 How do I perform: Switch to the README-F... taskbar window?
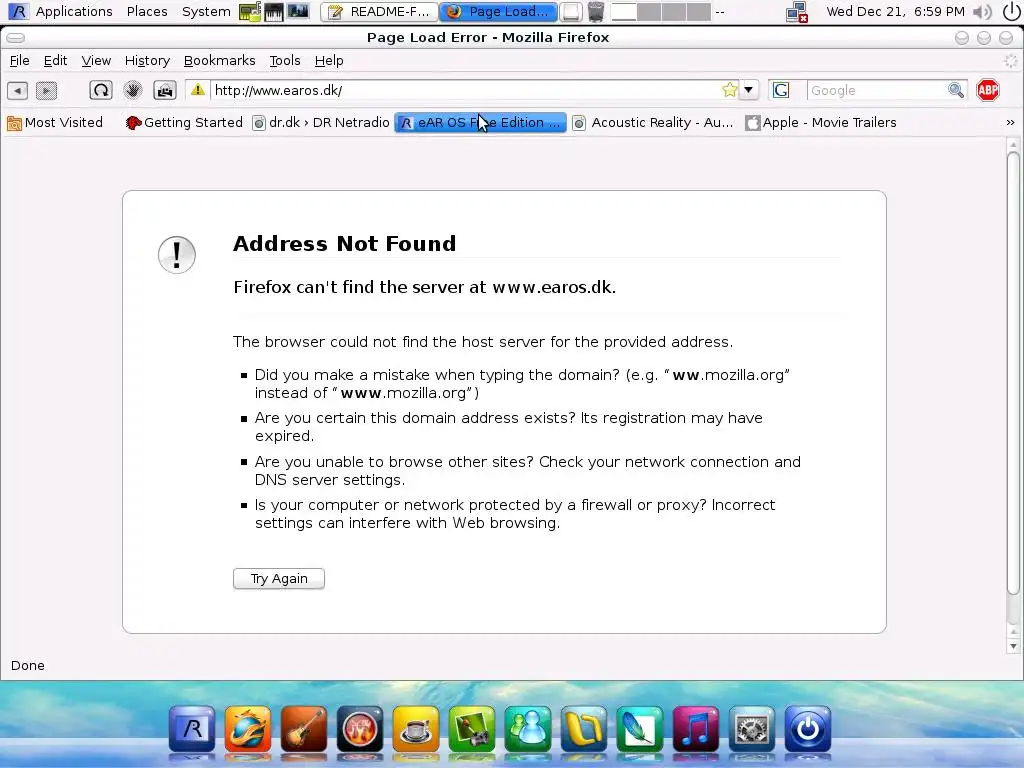(x=379, y=12)
